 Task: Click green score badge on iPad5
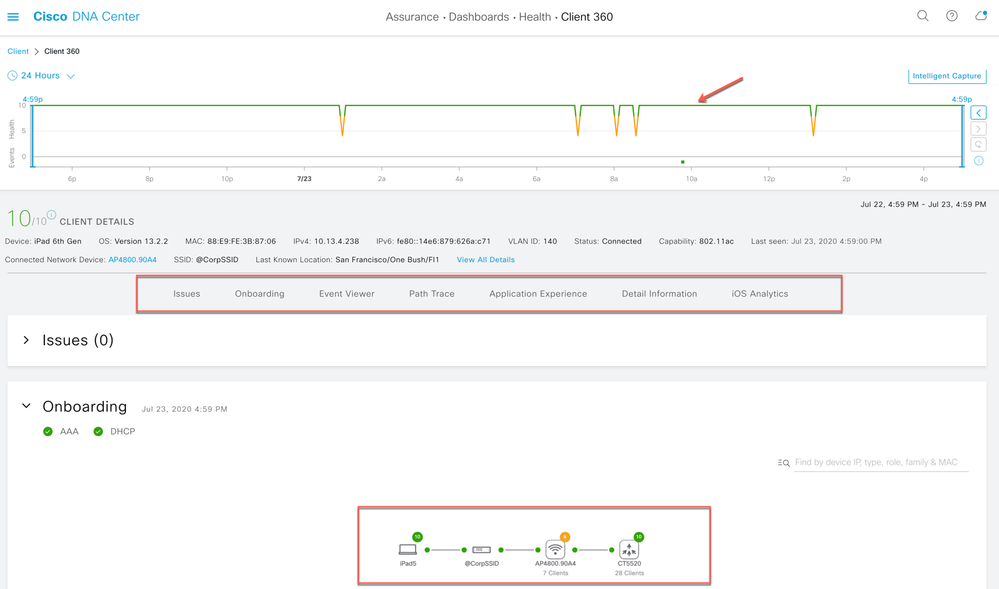click(x=417, y=537)
